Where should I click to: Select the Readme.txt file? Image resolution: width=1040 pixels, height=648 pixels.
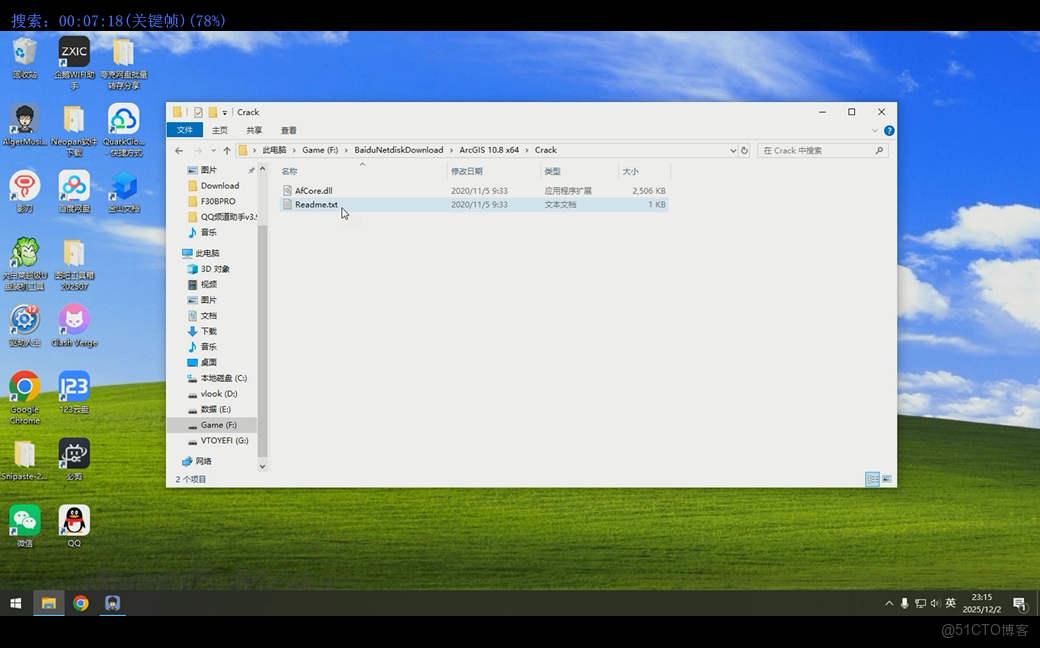[x=316, y=205]
